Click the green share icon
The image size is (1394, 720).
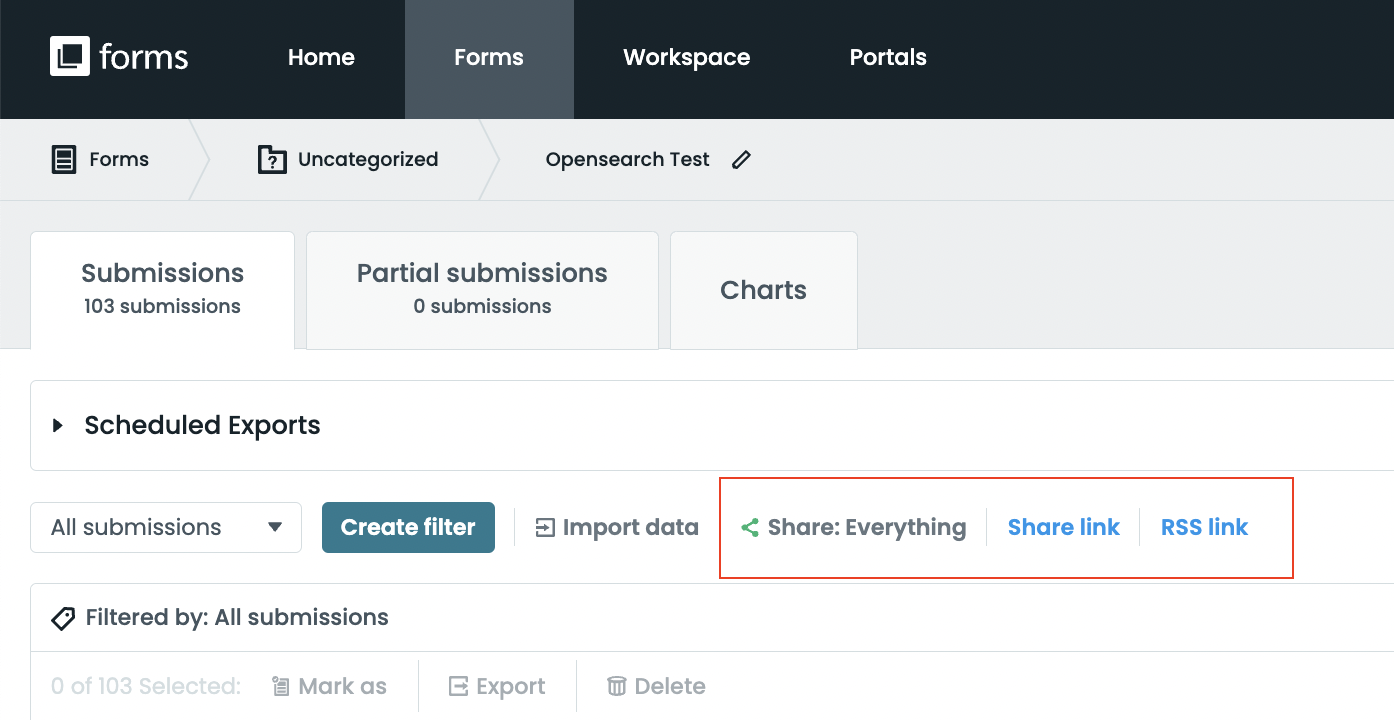[x=750, y=527]
